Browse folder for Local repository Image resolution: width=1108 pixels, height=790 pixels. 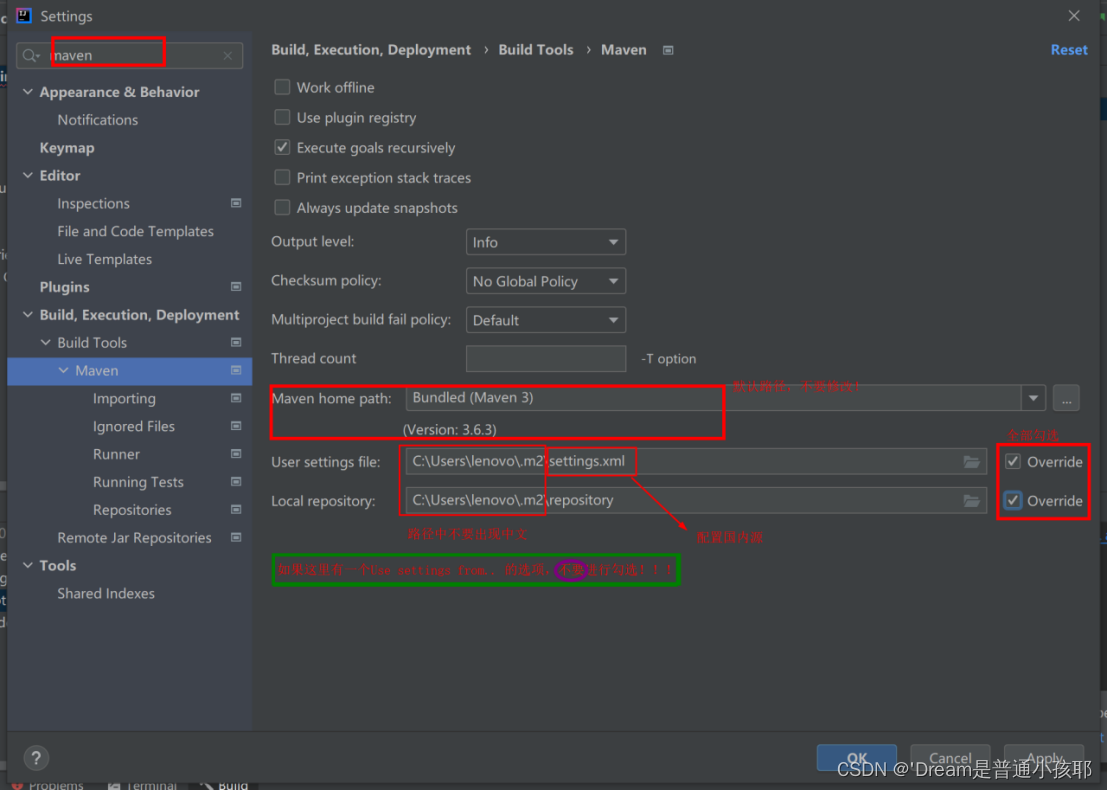tap(972, 500)
